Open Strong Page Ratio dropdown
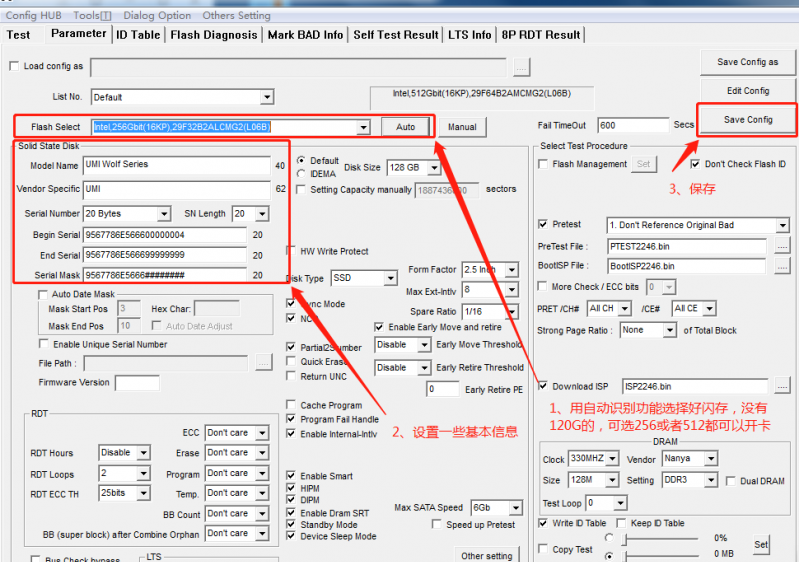The image size is (799, 562). [669, 330]
